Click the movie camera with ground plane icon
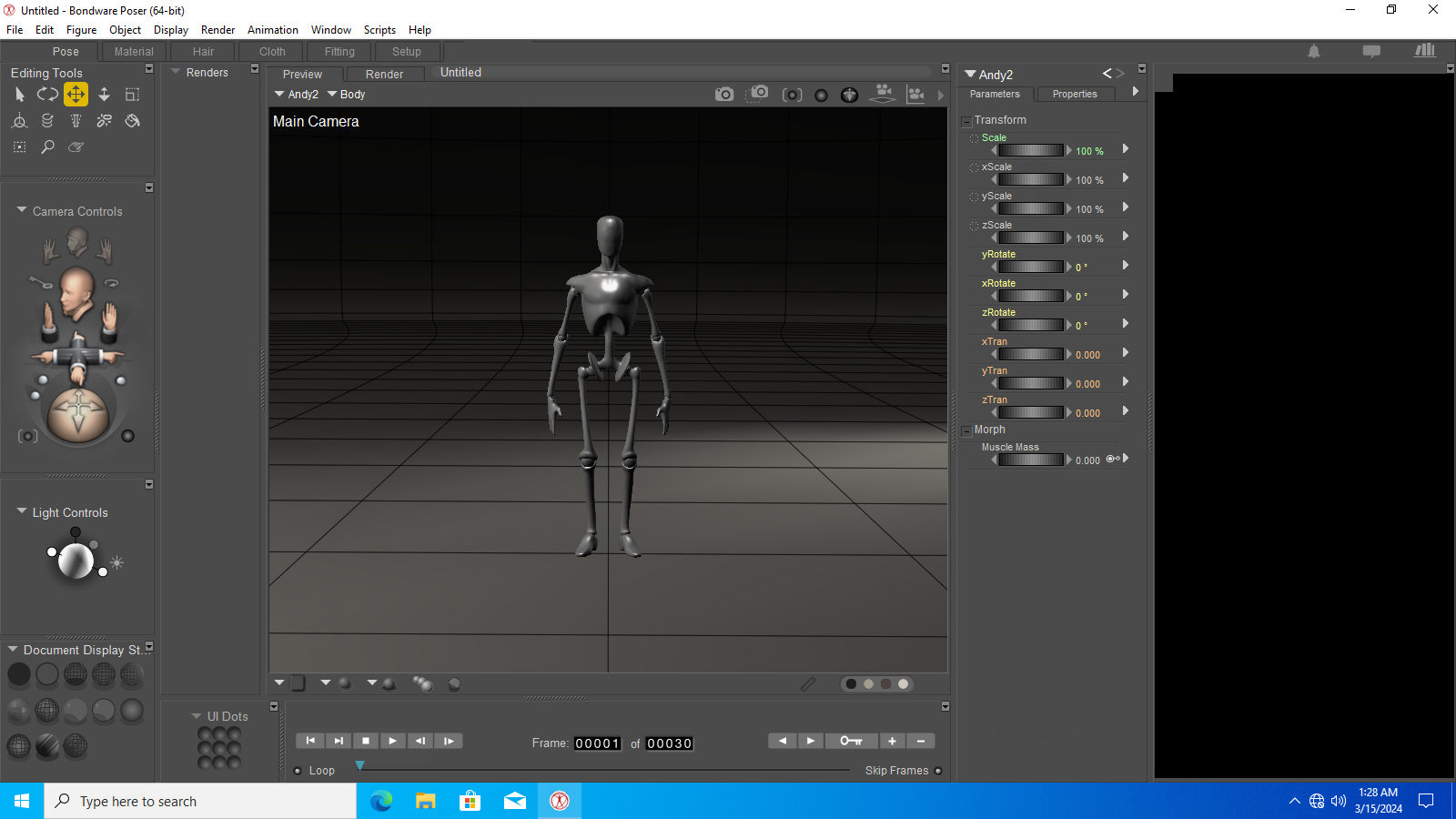Image resolution: width=1456 pixels, height=819 pixels. click(x=883, y=93)
